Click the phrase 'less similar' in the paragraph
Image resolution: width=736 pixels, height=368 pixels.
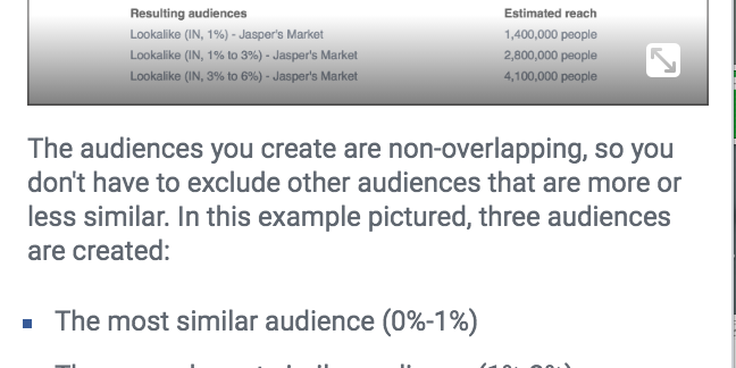[99, 217]
